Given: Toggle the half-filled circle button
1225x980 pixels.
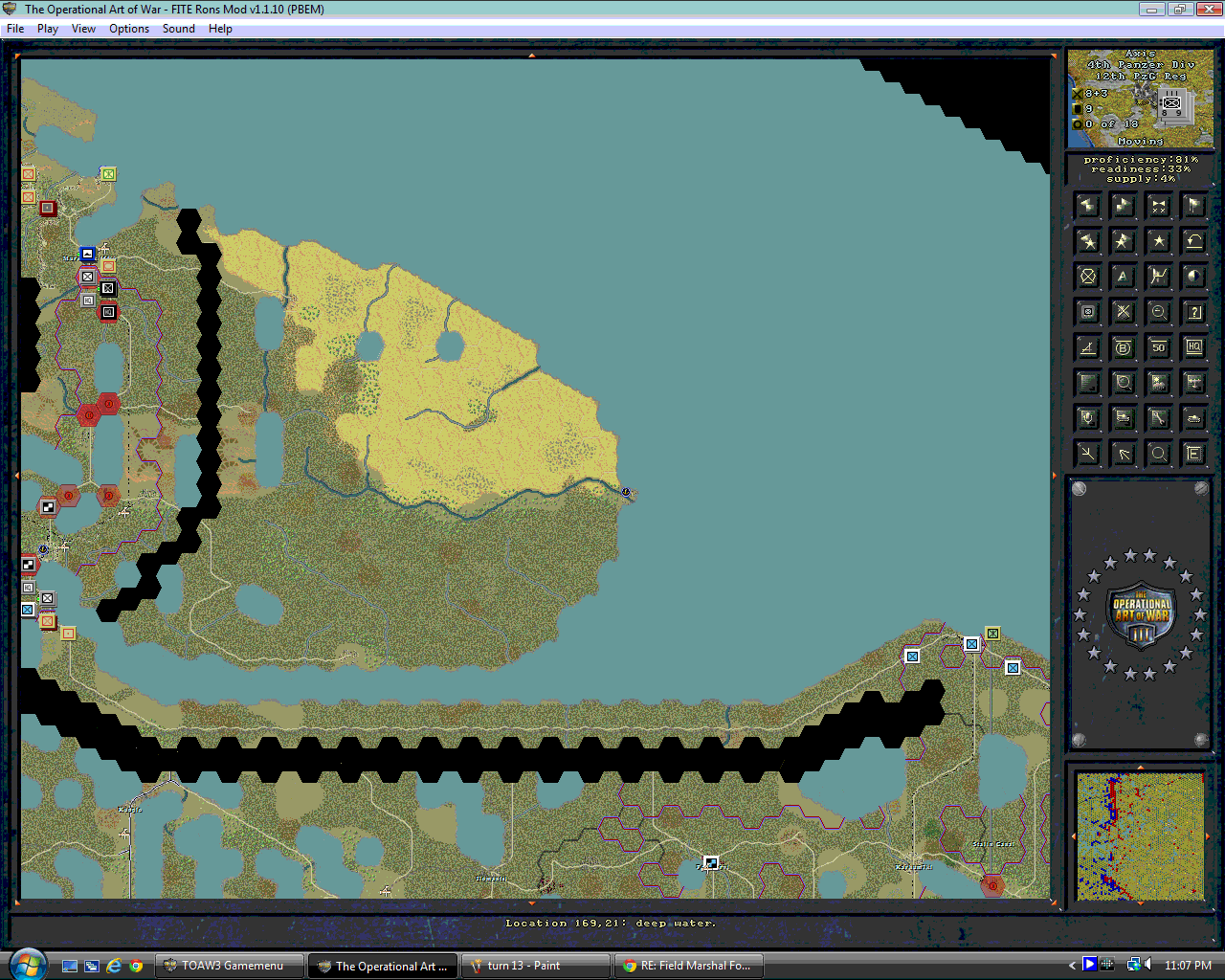Looking at the screenshot, I should 1194,277.
